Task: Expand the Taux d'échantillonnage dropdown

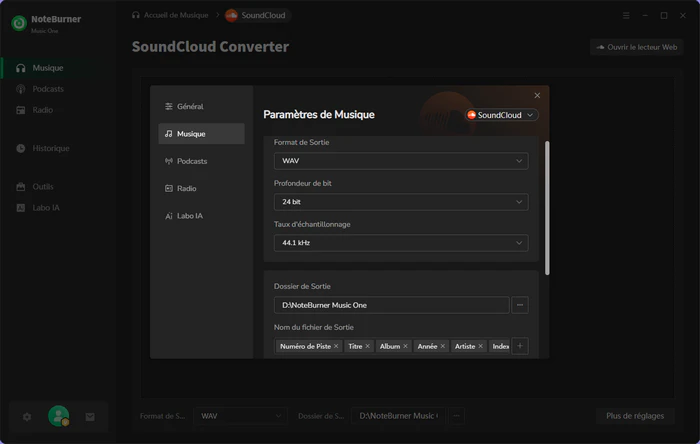Action: 401,243
